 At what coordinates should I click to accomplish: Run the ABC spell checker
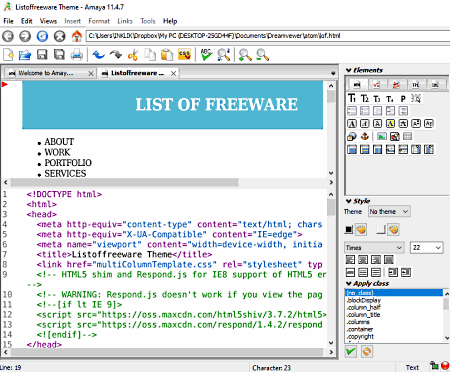[x=206, y=55]
